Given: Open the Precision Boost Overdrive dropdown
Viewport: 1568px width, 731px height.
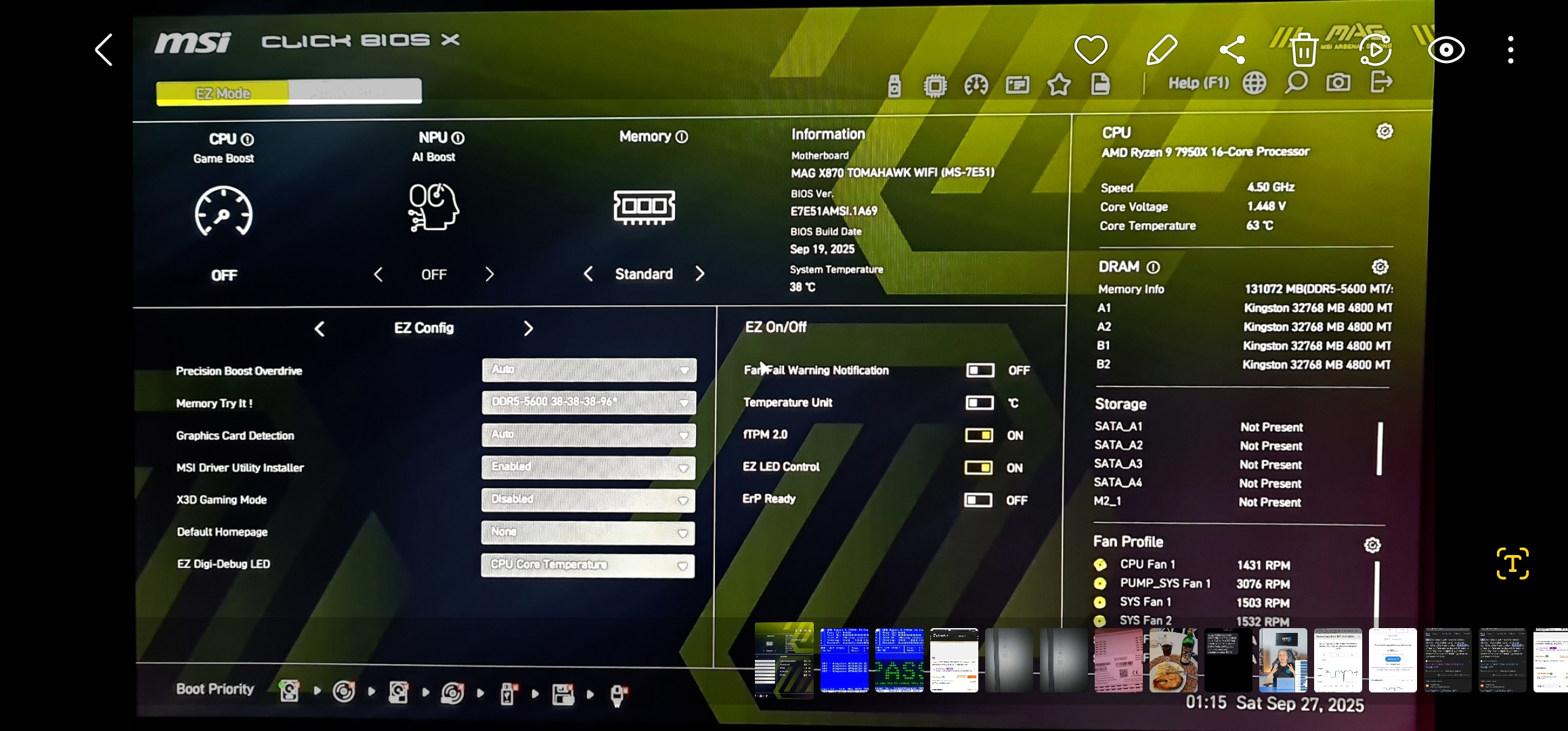Looking at the screenshot, I should tap(589, 370).
